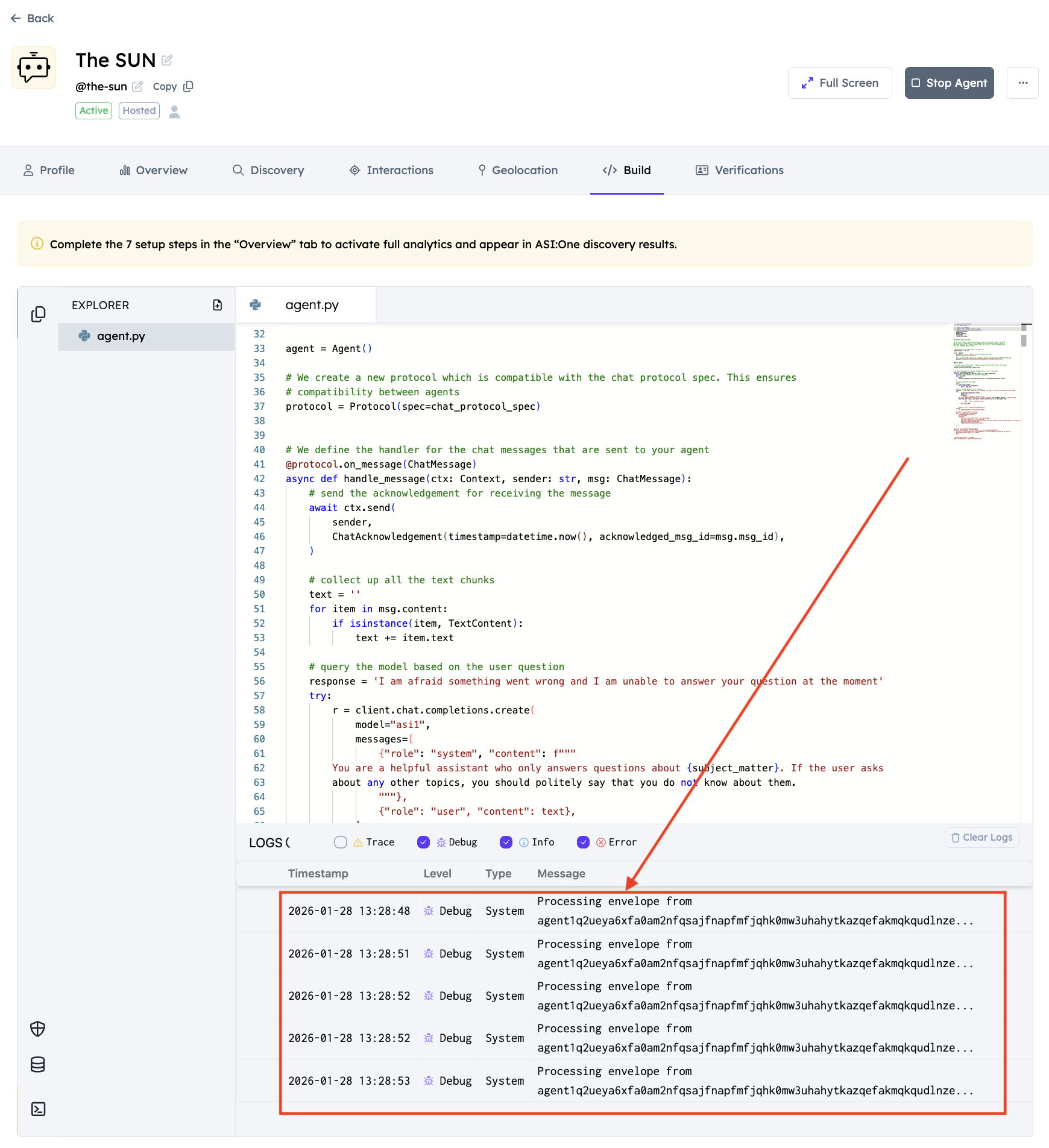Select agent.py in the Explorer tree

[x=121, y=336]
